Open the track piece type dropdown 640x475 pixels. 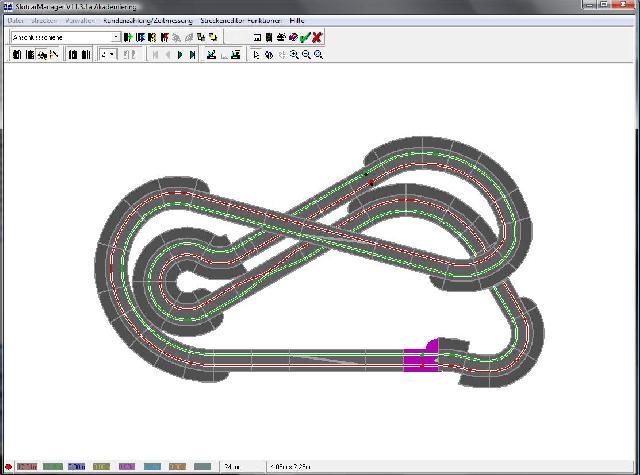(116, 37)
